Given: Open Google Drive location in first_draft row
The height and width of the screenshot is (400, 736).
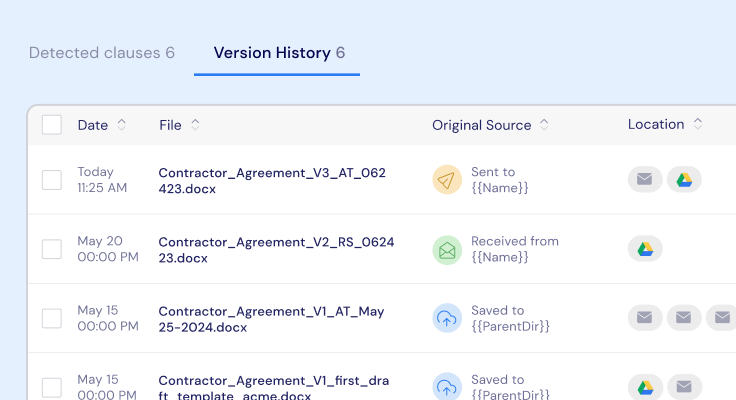Looking at the screenshot, I should click(645, 387).
